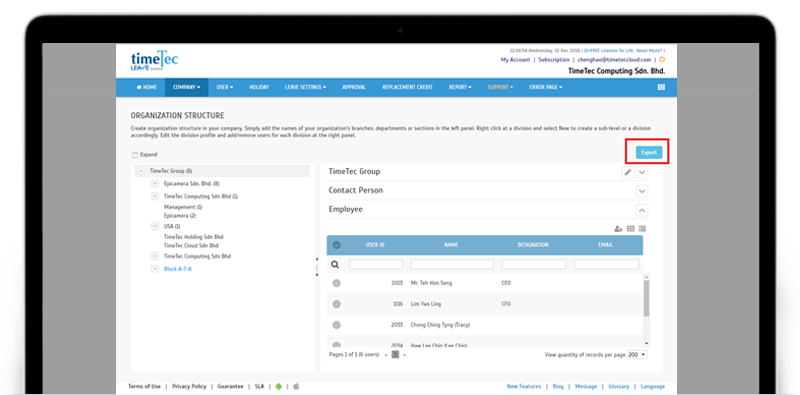Tick the Expand checkbox
This screenshot has height=395, width=800.
coord(135,155)
